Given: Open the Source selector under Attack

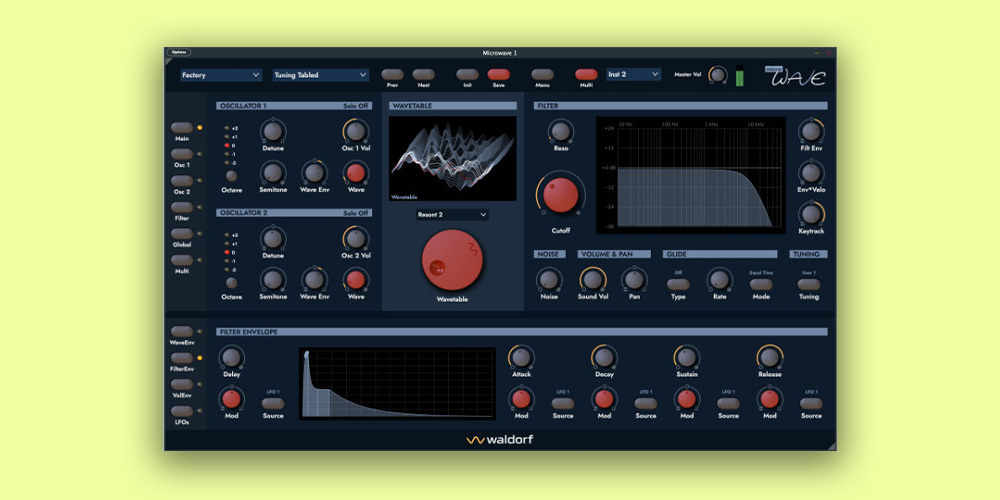Looking at the screenshot, I should coord(562,403).
